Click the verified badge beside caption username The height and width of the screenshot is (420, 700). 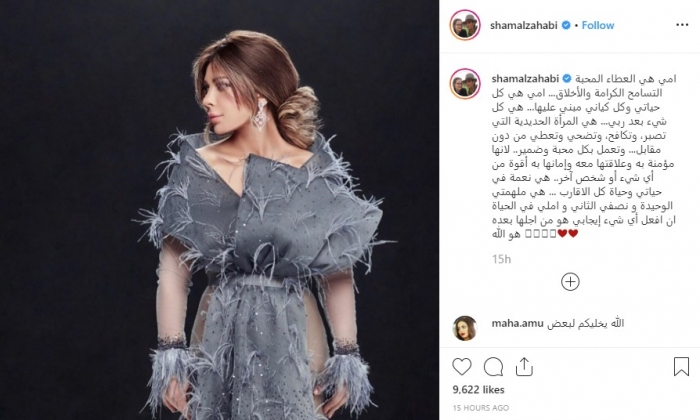point(567,79)
